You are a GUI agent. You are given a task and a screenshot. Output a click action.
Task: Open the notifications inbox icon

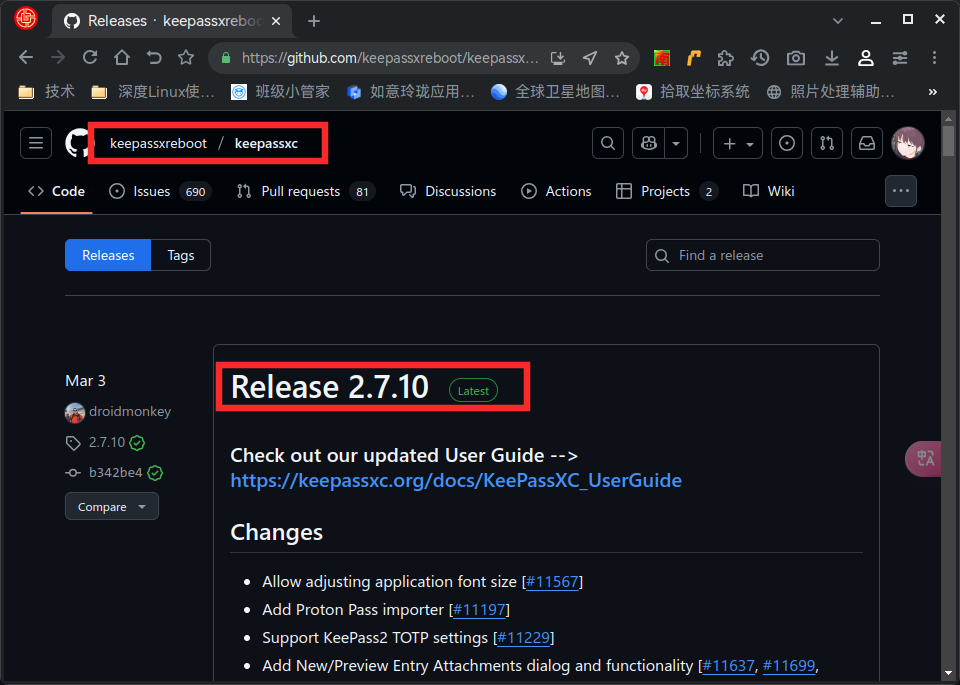pyautogui.click(x=867, y=143)
